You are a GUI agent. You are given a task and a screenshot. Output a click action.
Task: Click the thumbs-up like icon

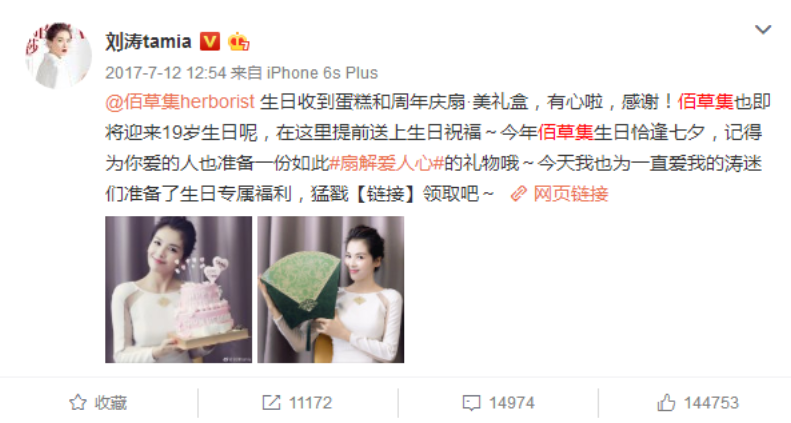[x=666, y=403]
